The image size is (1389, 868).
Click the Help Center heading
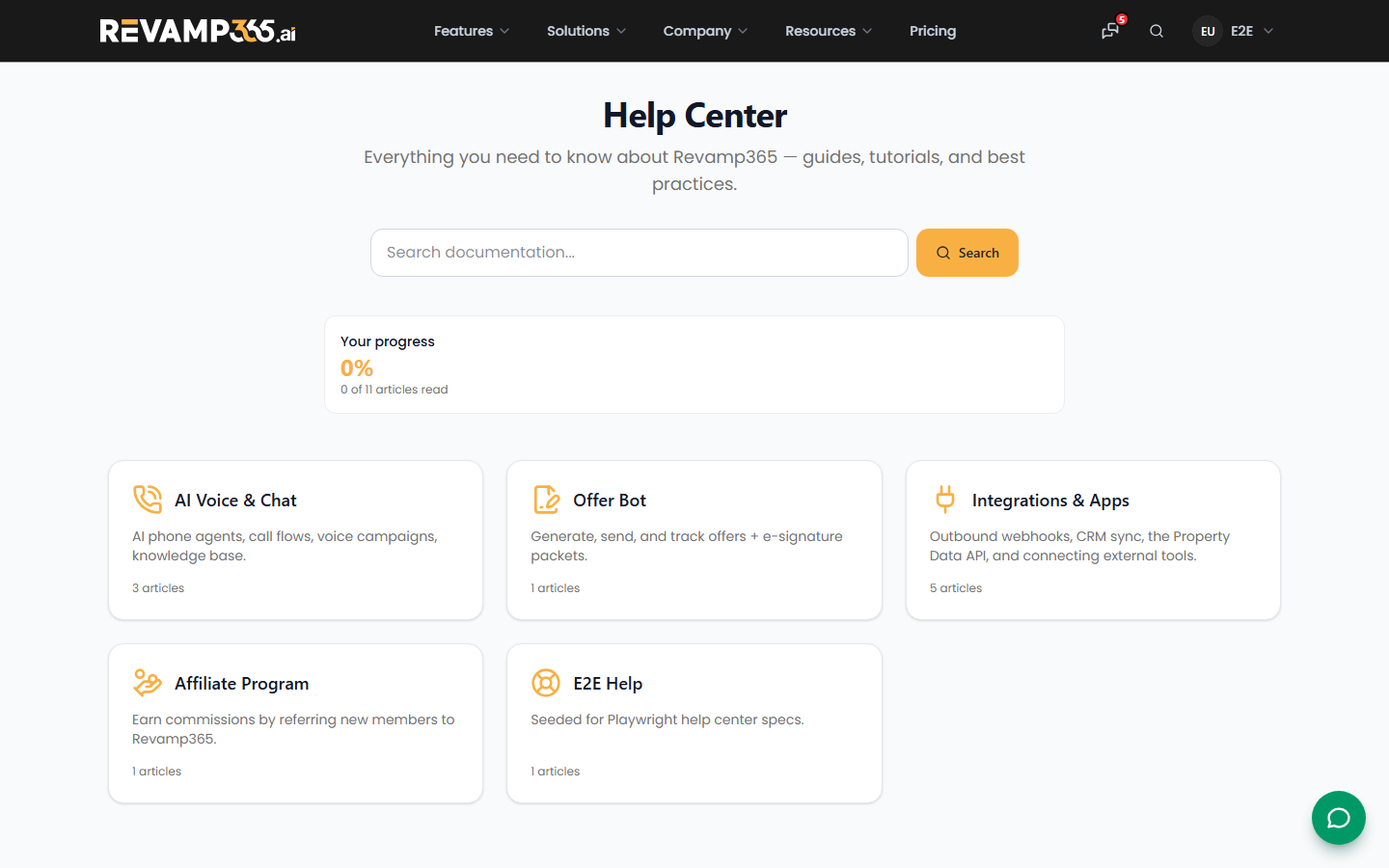tap(694, 116)
